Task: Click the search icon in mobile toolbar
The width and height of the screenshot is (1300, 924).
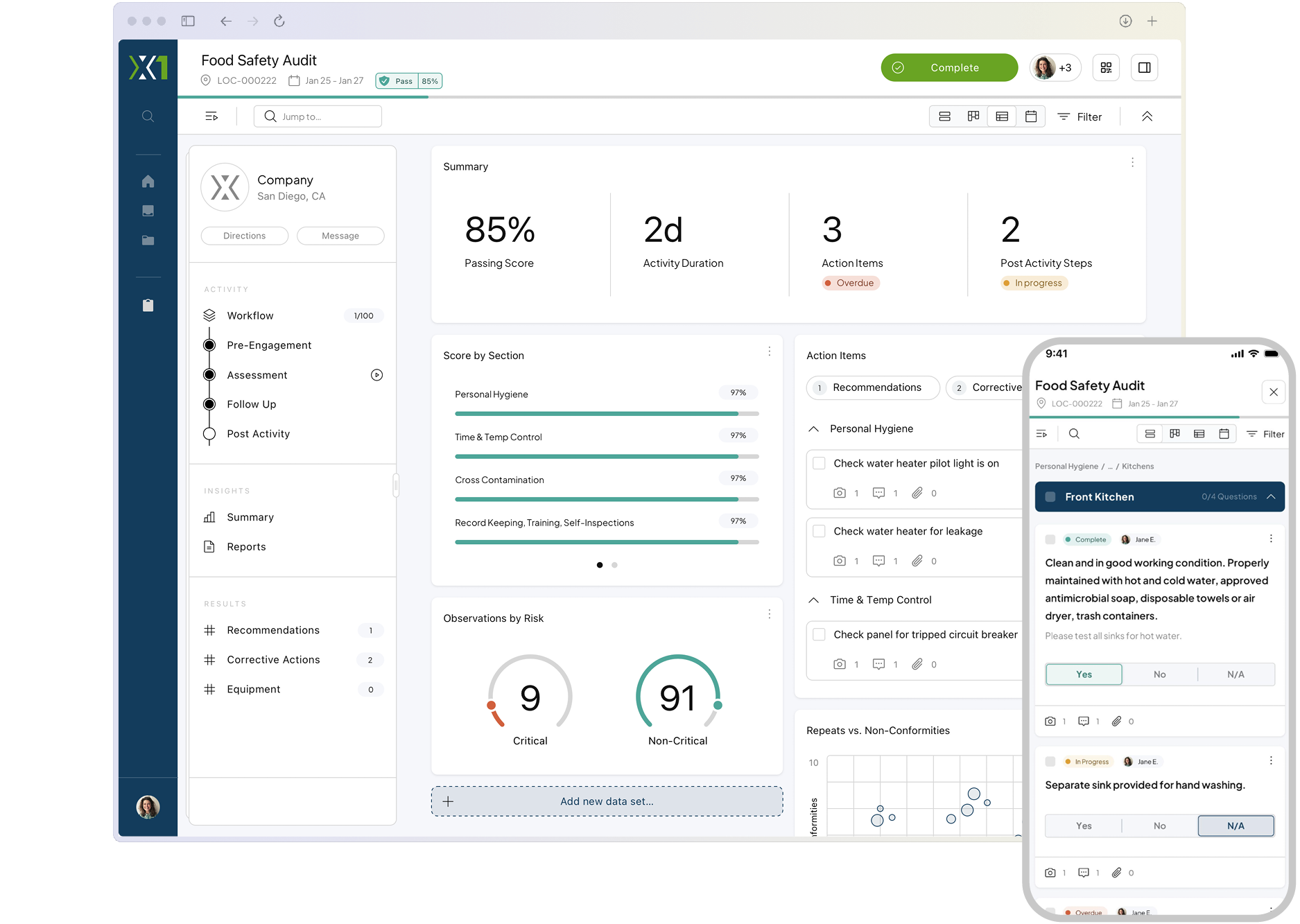Action: pyautogui.click(x=1074, y=434)
